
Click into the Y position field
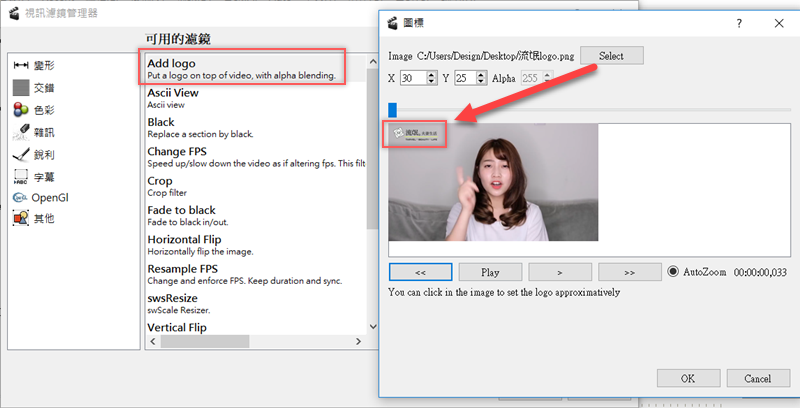point(465,78)
